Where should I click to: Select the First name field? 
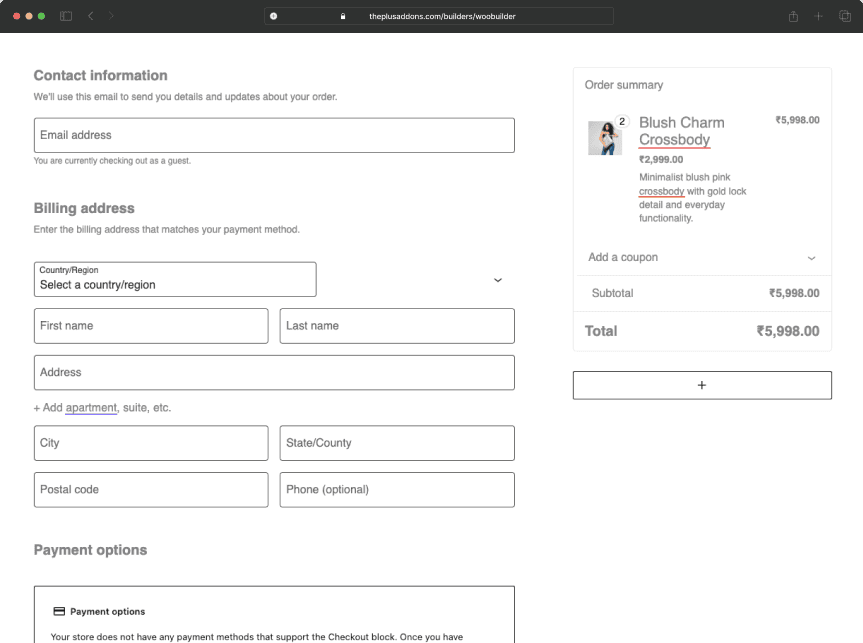[150, 326]
